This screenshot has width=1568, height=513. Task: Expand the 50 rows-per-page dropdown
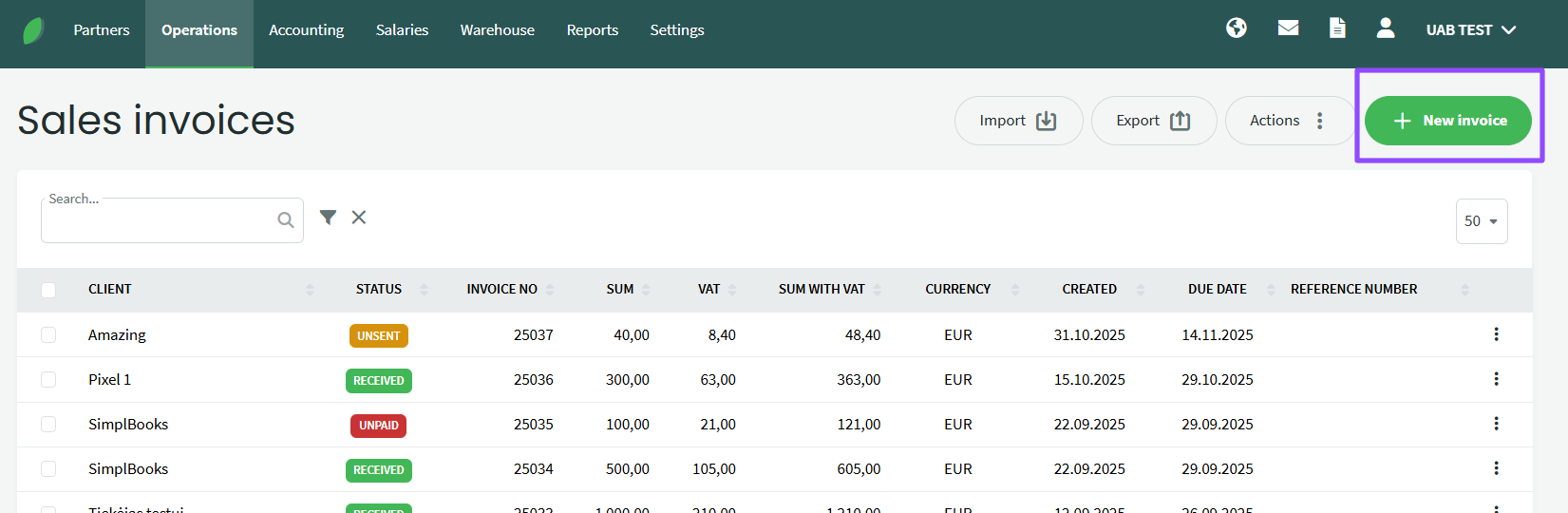[x=1481, y=221]
